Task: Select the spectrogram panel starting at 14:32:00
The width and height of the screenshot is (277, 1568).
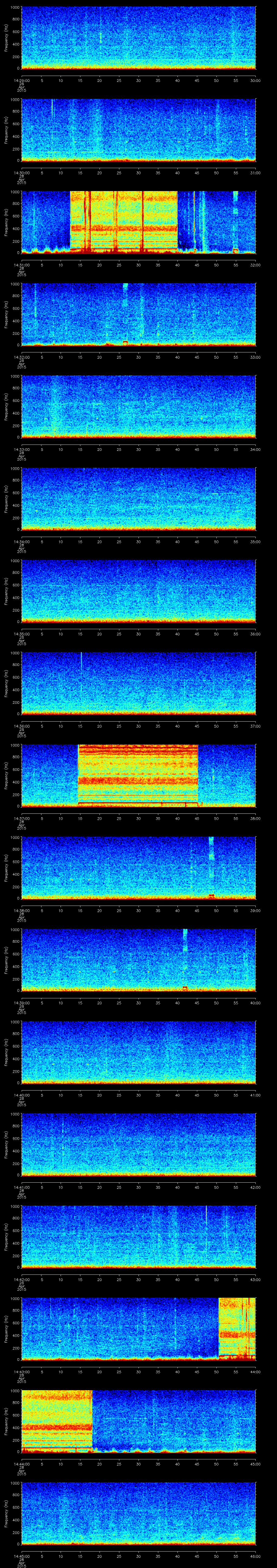Action: coord(139,315)
